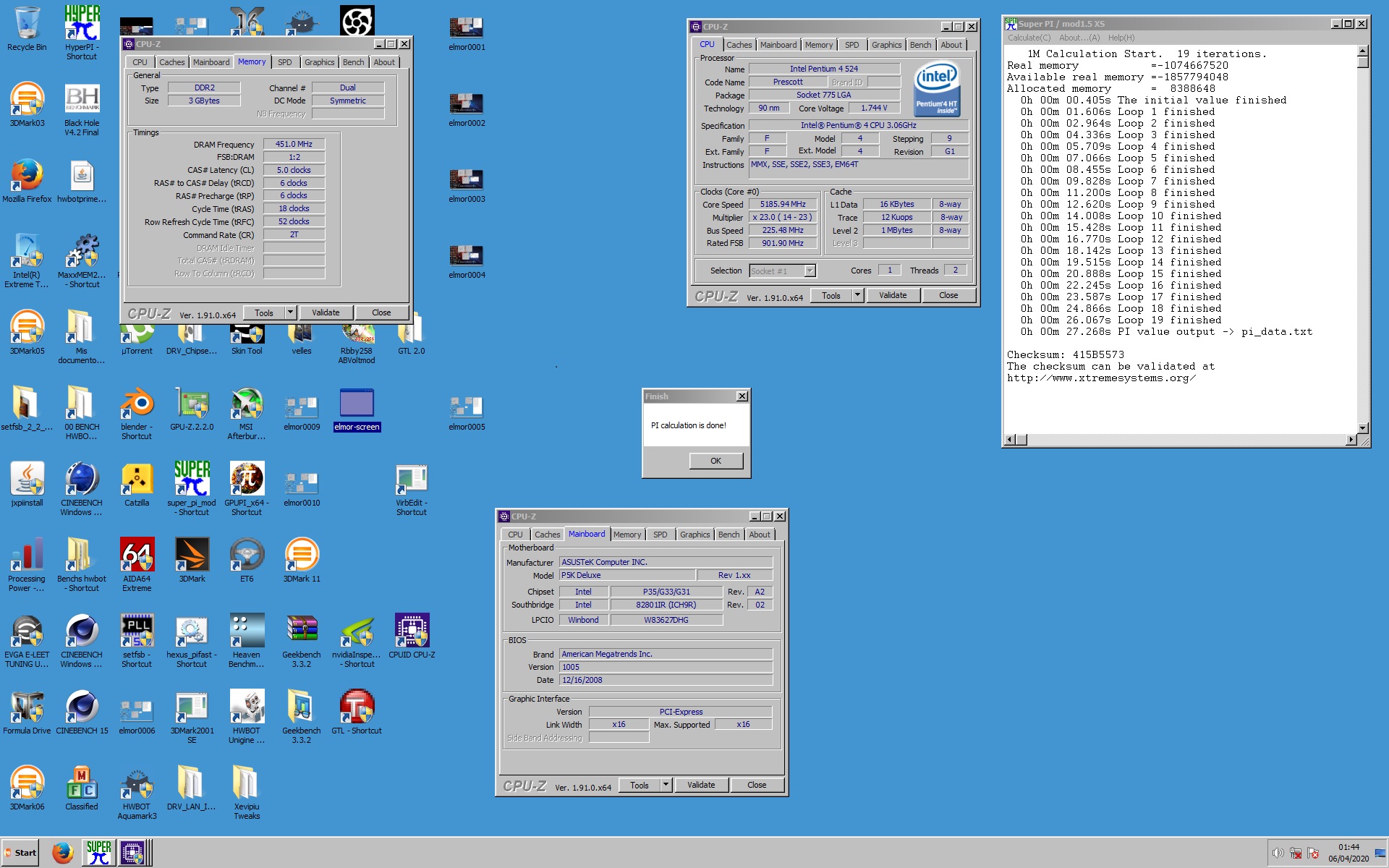Click Super PI vertical scrollbar down arrow
This screenshot has height=868, width=1389.
point(1363,428)
